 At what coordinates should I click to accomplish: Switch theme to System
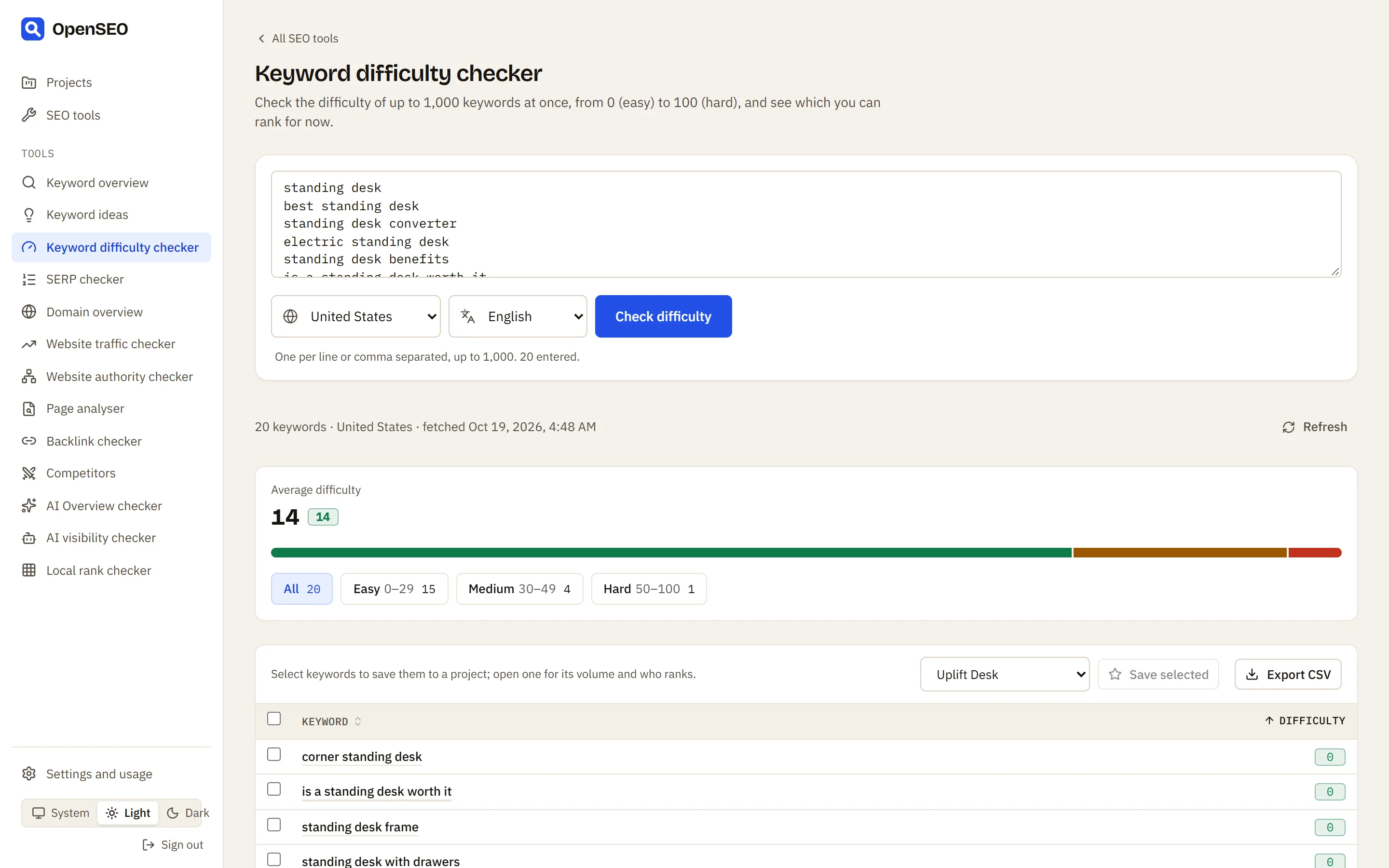point(61,813)
